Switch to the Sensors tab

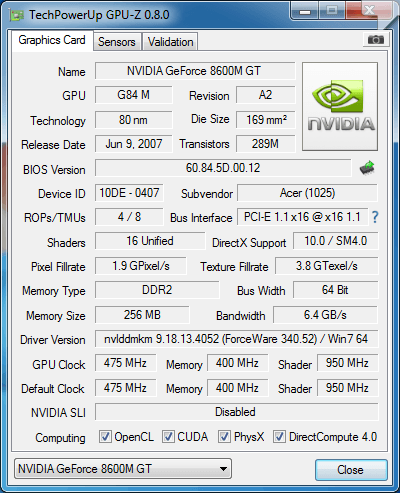[117, 42]
